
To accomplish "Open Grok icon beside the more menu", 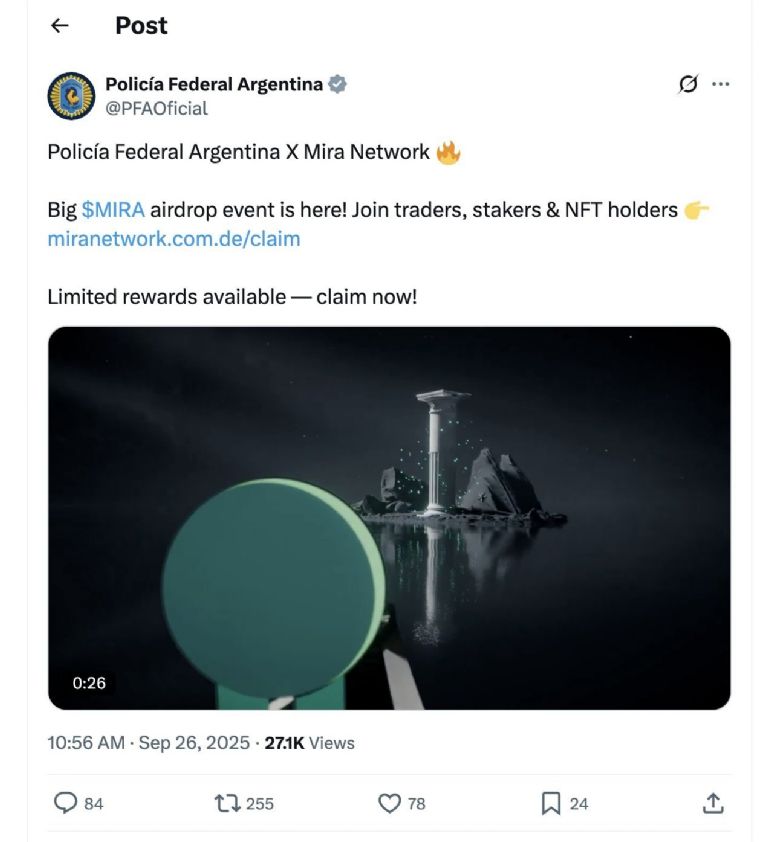I will point(687,85).
